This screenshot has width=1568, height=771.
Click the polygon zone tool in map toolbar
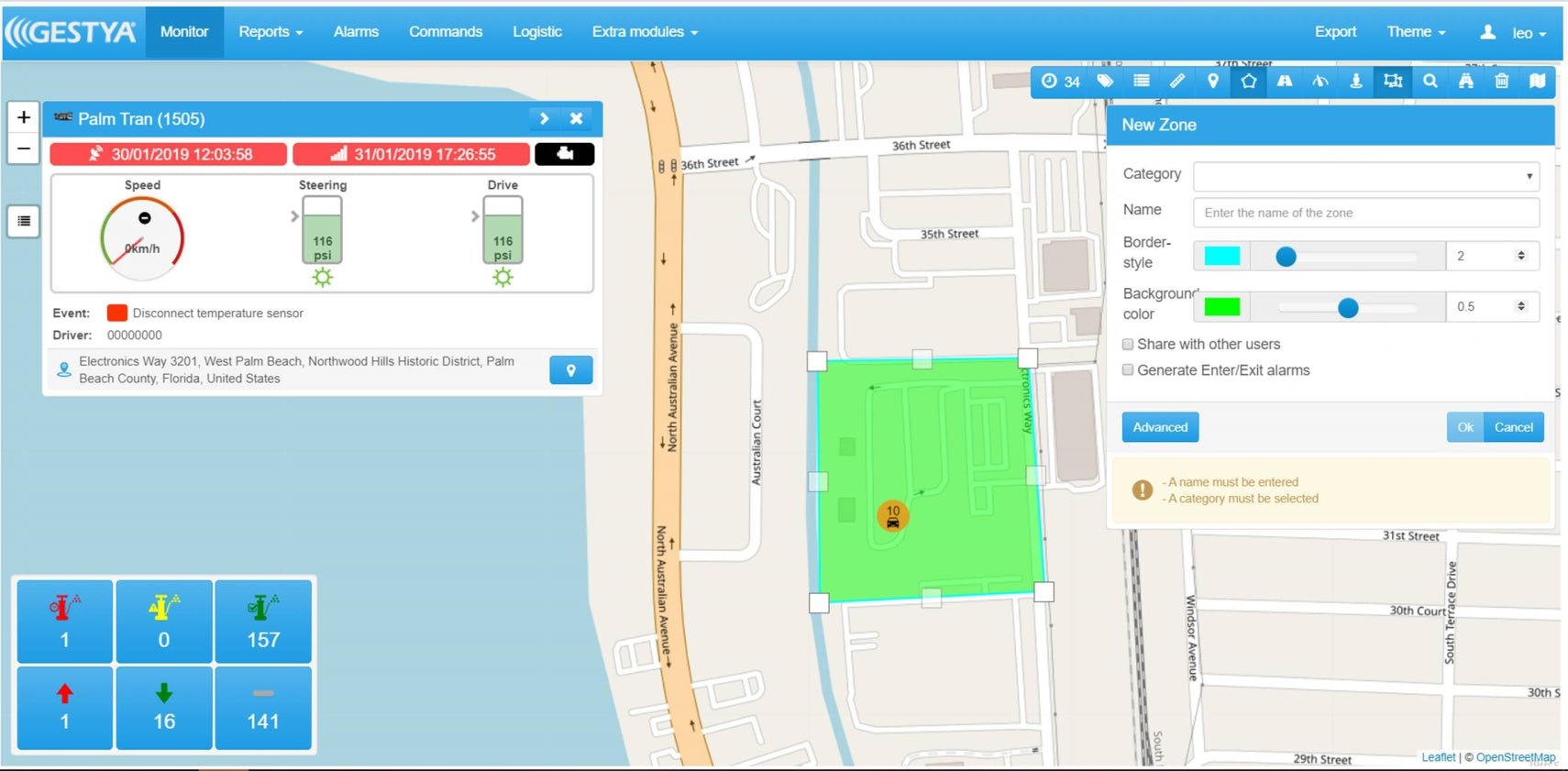coord(1248,82)
